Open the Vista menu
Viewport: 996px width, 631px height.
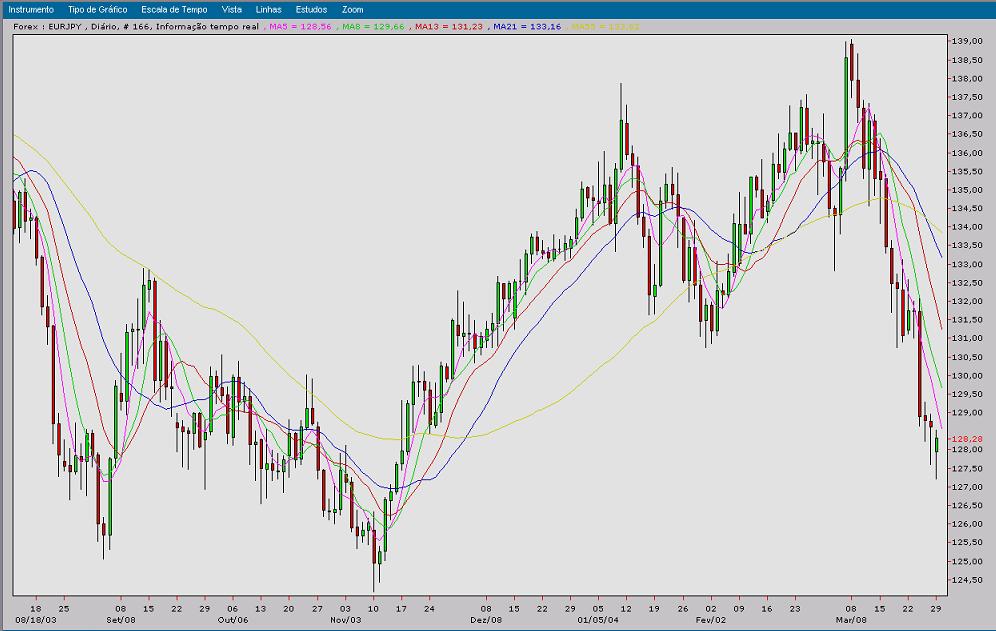pos(230,8)
